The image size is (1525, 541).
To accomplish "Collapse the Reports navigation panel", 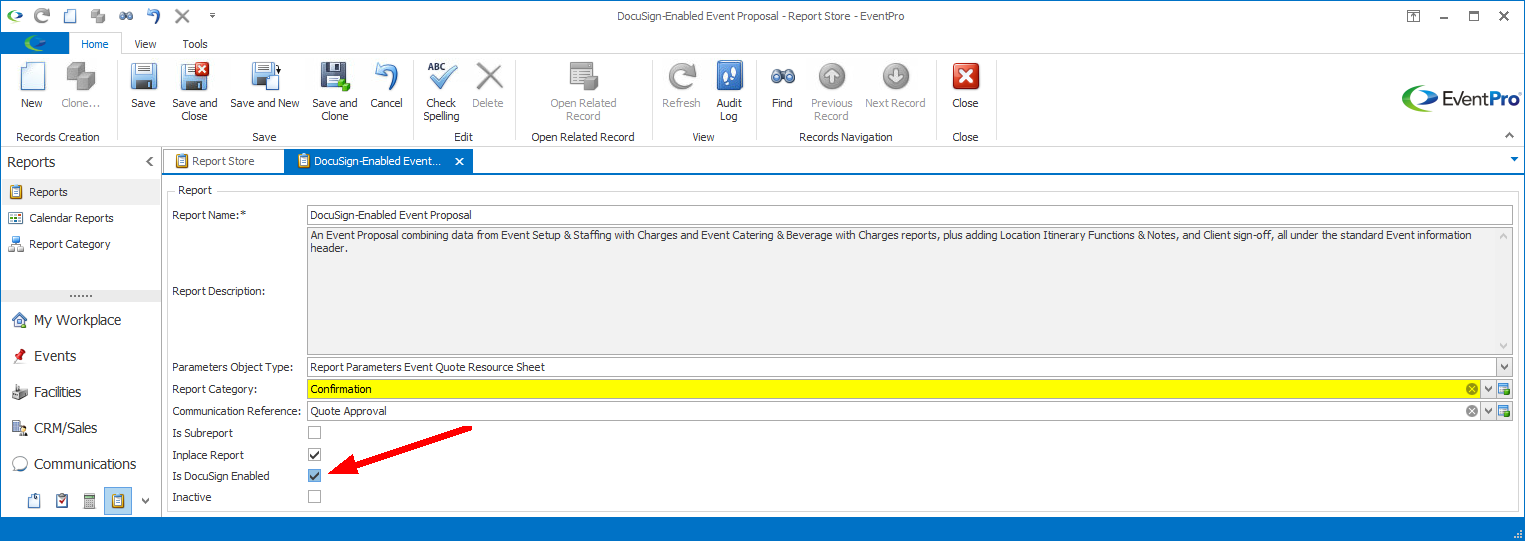I will 149,162.
